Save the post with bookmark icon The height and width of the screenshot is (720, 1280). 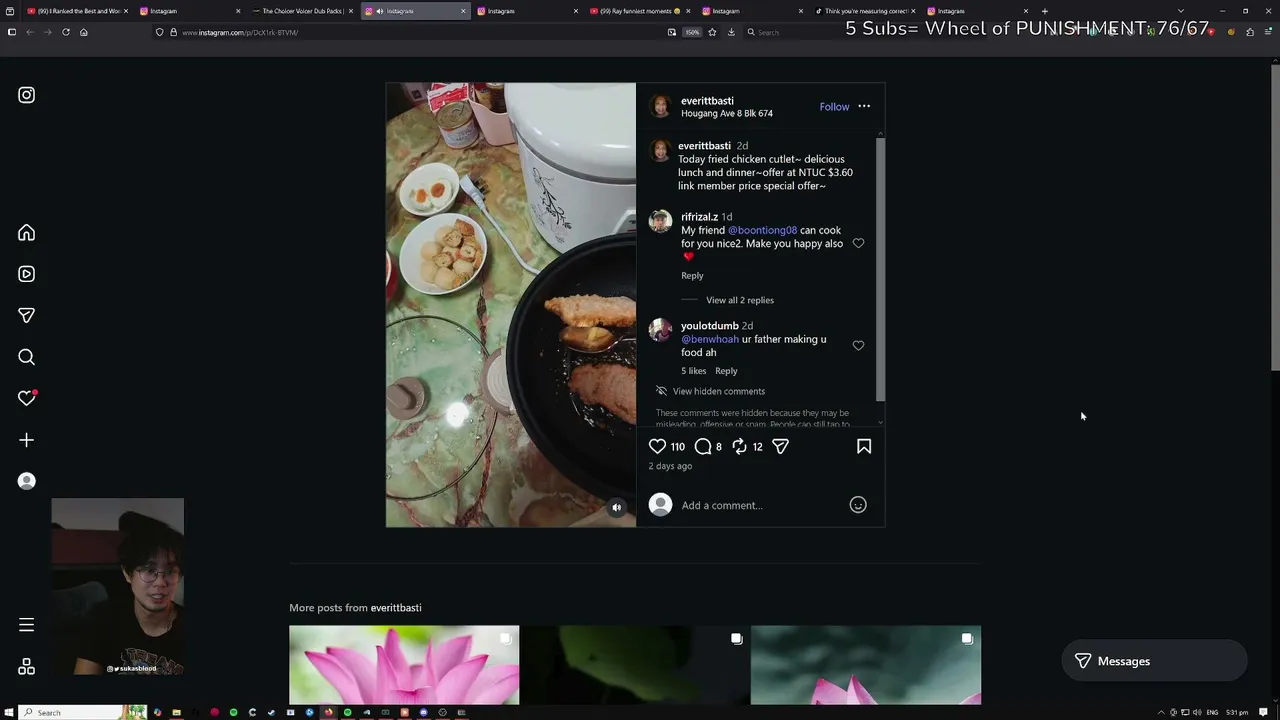coord(864,447)
